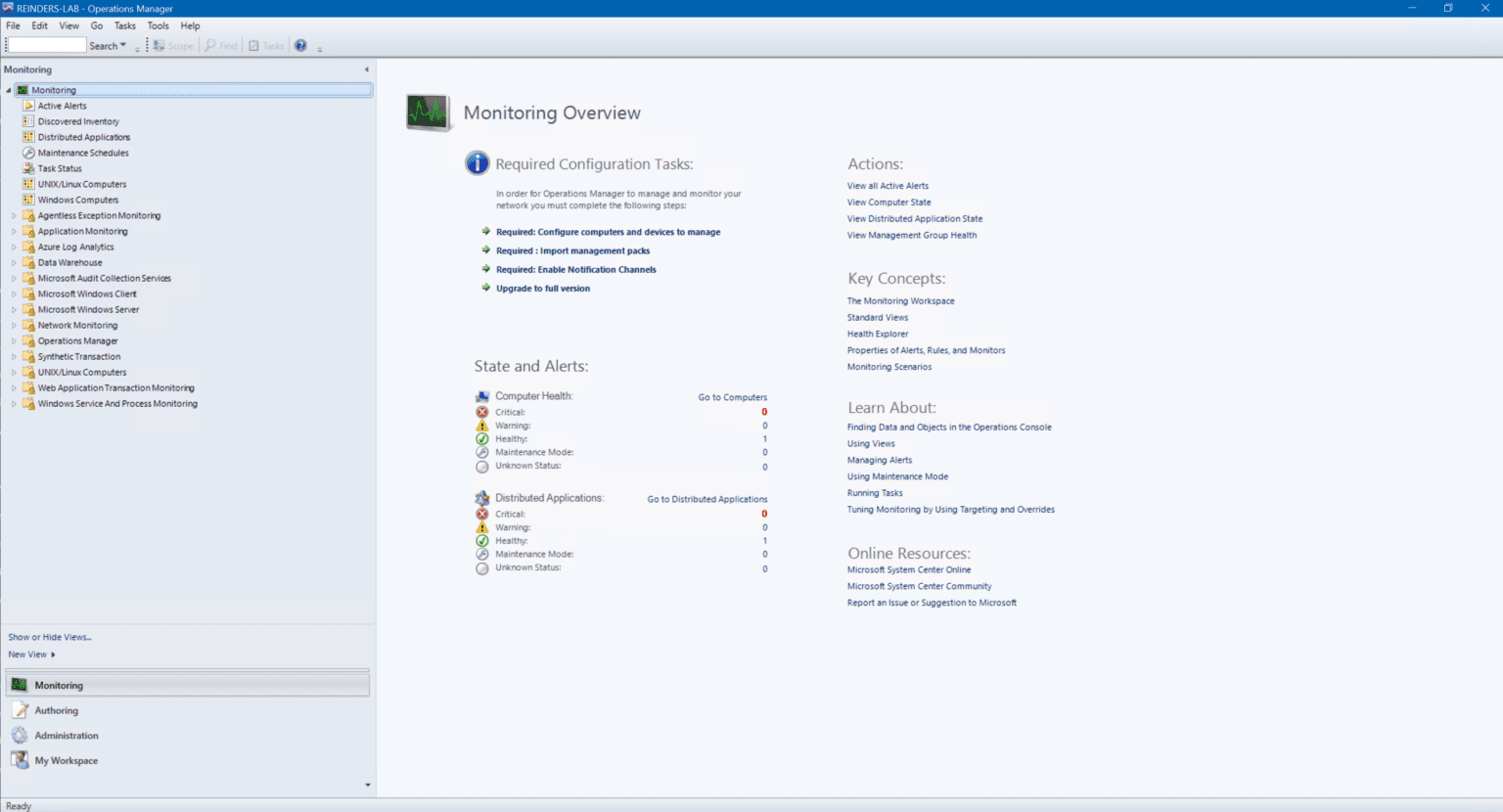
Task: Click inside the search input box
Action: coord(44,45)
